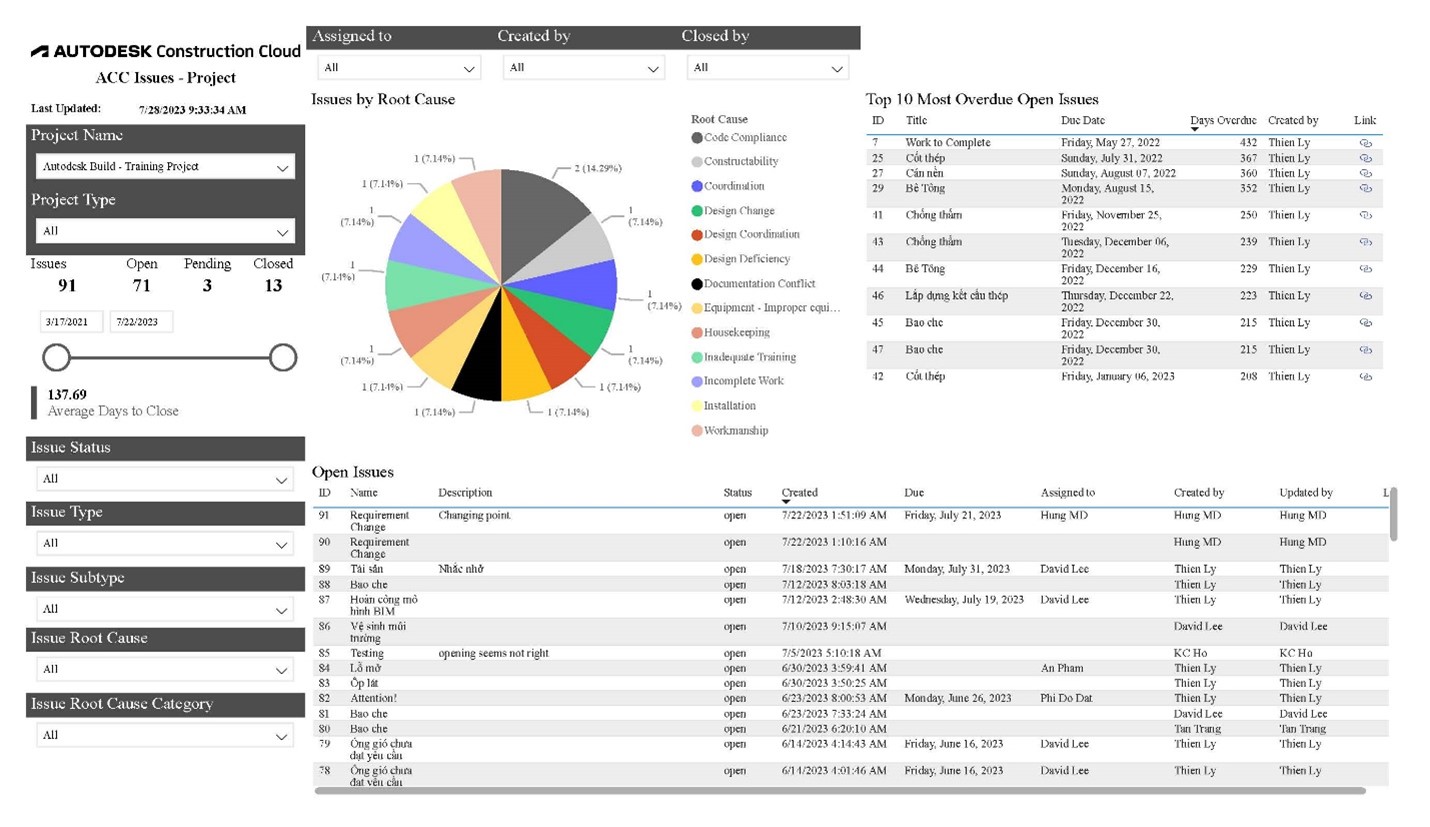
Task: Sort the overdue issues table by Title
Action: (x=916, y=120)
